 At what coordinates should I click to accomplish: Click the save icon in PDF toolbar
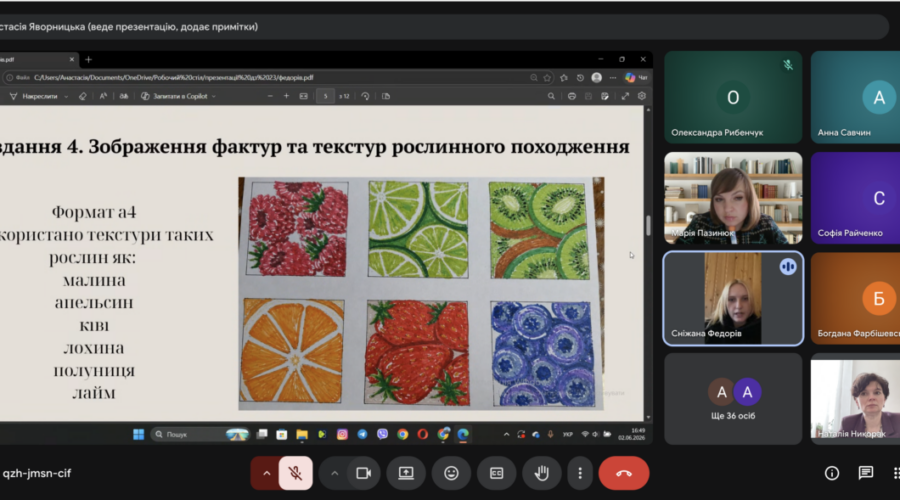[x=588, y=96]
